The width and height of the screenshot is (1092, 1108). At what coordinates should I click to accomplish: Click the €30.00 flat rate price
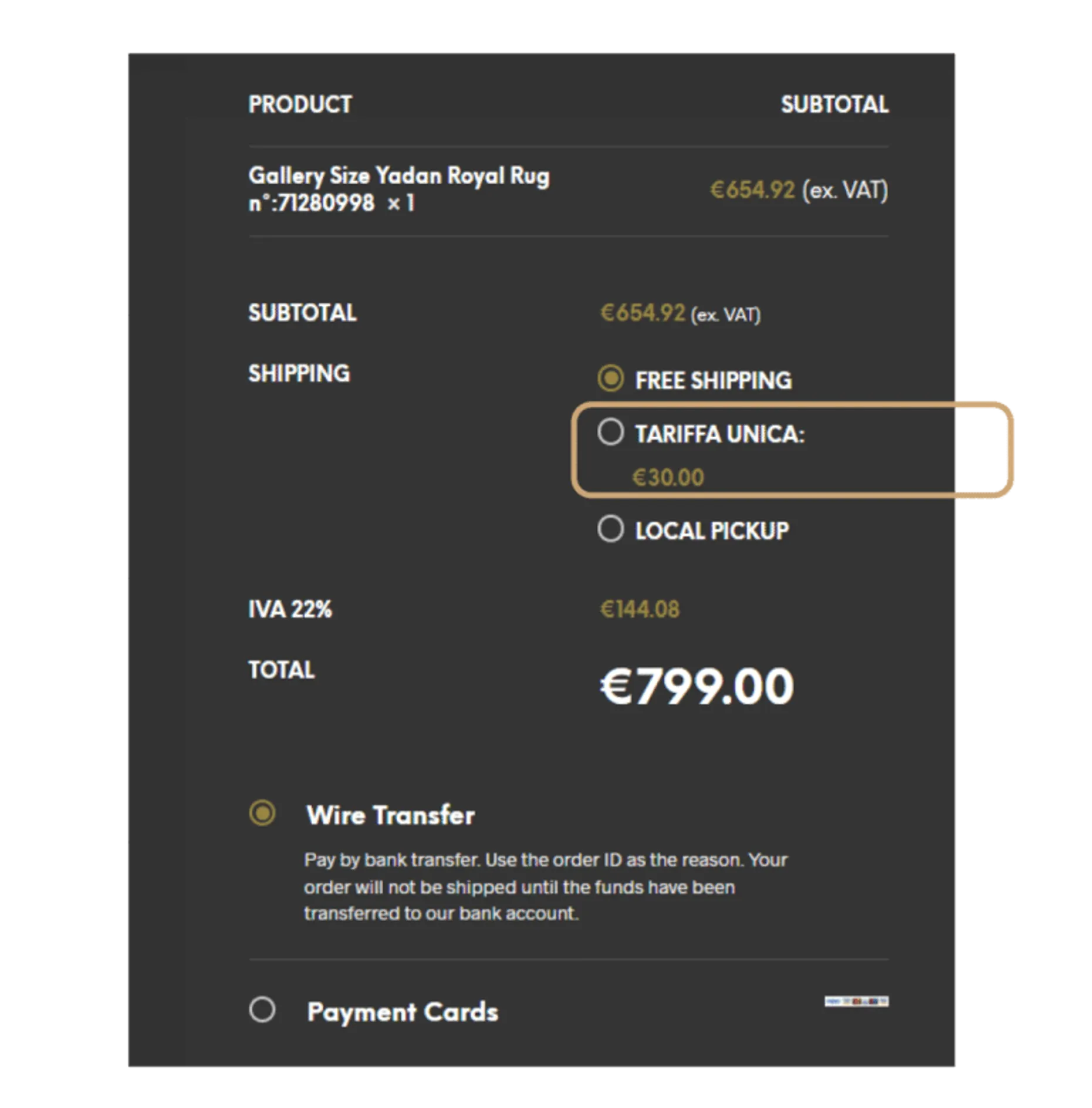point(668,477)
